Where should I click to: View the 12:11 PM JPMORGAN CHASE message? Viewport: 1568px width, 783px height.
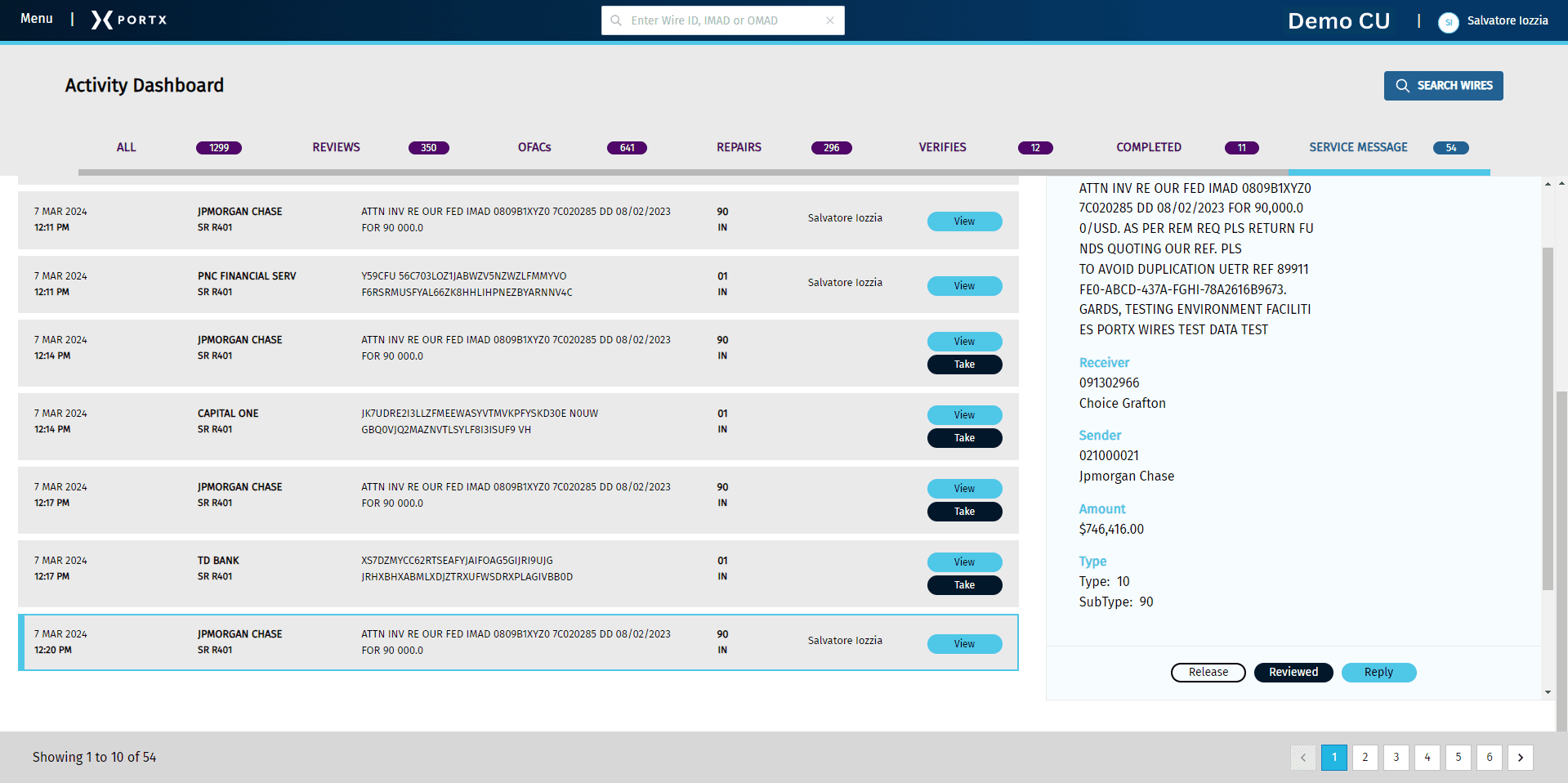[964, 221]
